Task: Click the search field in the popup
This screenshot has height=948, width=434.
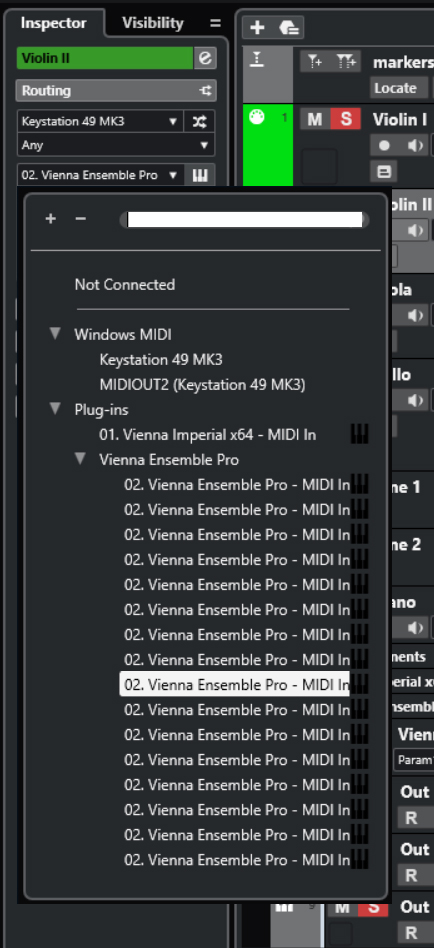Action: pyautogui.click(x=245, y=219)
